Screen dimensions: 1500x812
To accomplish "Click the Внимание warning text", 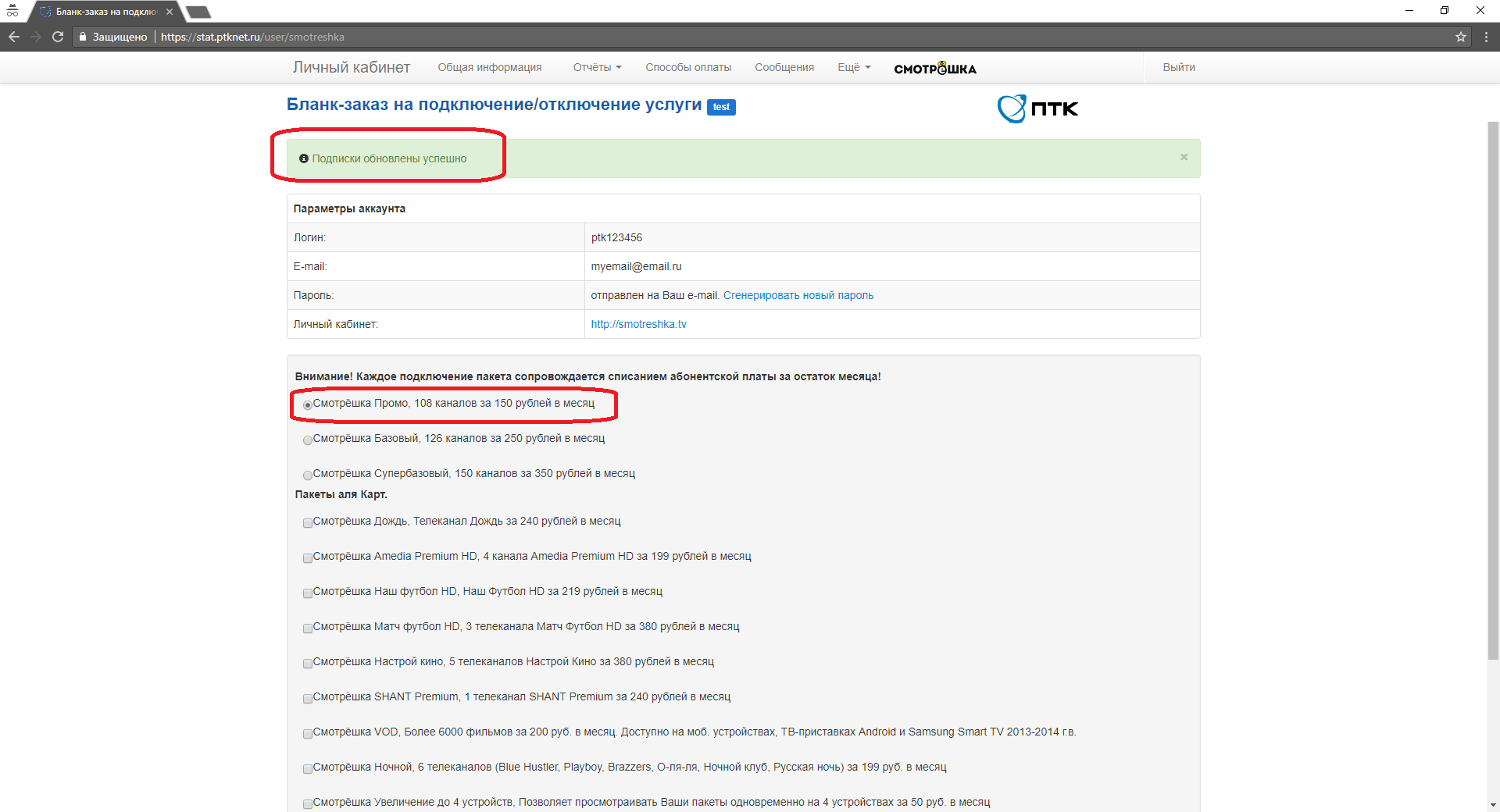I will [x=587, y=376].
